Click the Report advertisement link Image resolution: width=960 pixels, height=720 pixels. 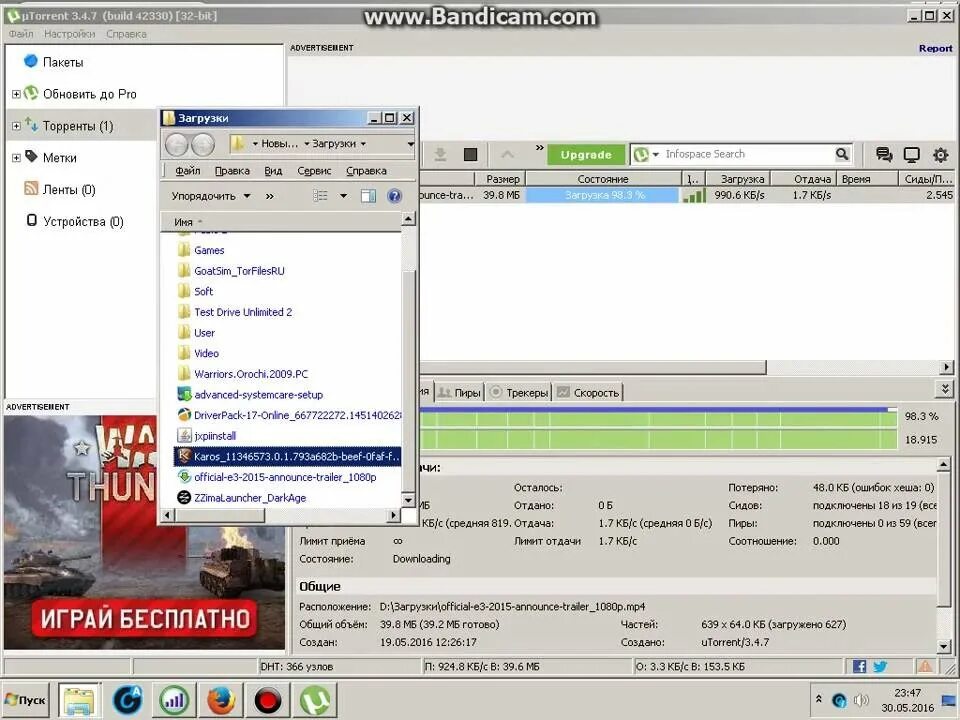coord(935,48)
